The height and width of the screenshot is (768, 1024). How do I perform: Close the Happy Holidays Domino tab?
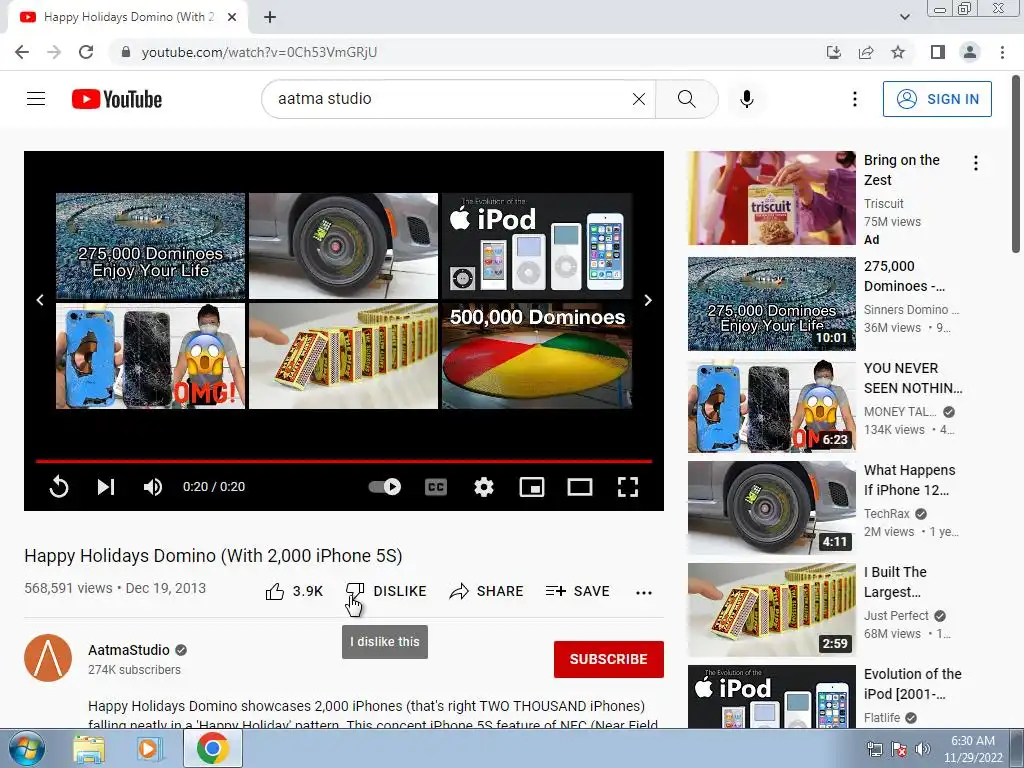click(x=232, y=17)
